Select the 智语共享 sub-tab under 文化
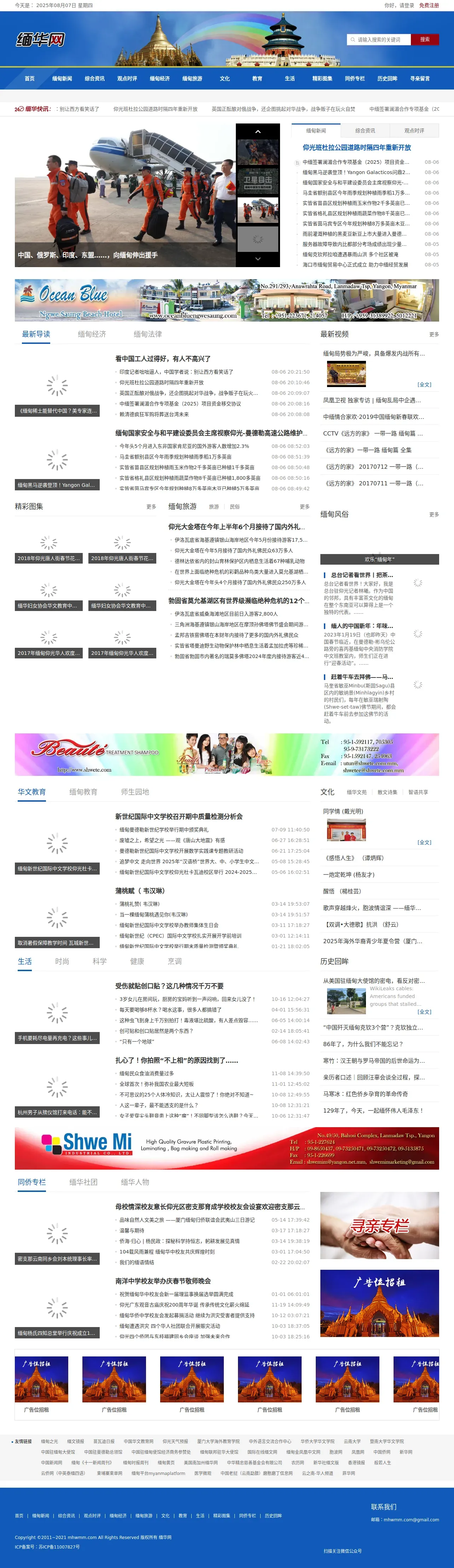Screen dimensions: 454x1568 click(x=418, y=792)
